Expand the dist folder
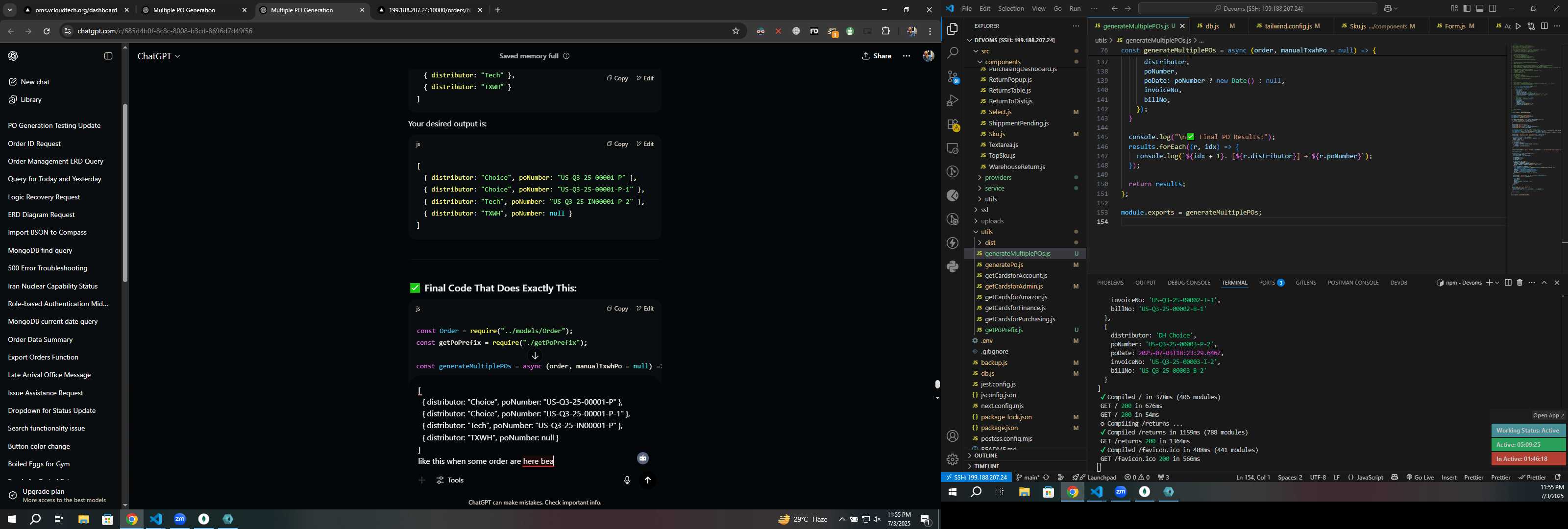1568x529 pixels. 980,243
